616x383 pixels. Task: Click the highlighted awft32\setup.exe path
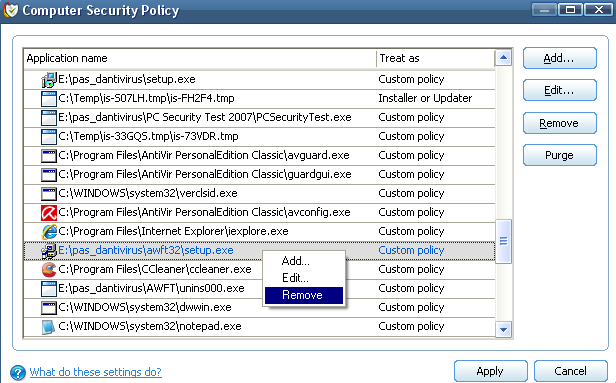(146, 251)
